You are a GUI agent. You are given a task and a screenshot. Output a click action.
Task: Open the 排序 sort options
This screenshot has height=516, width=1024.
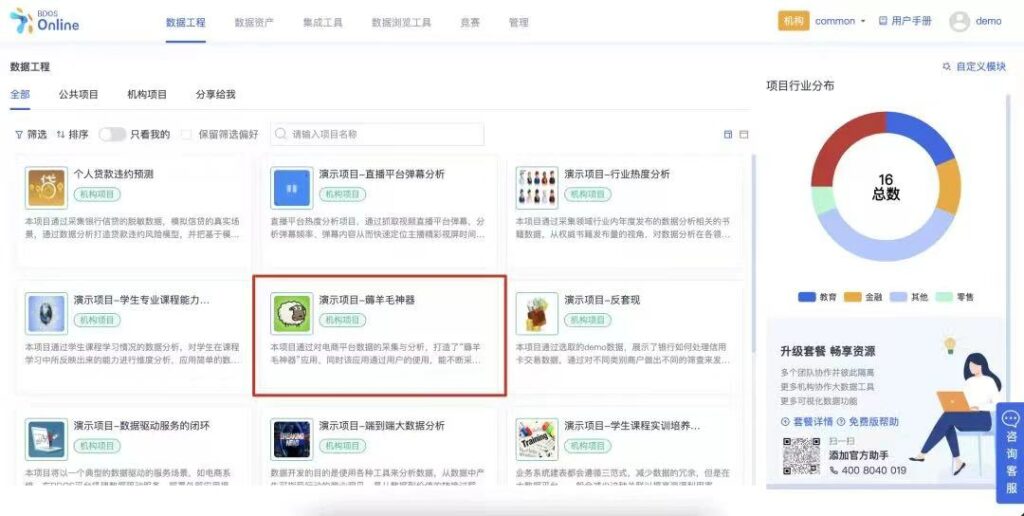[x=72, y=135]
